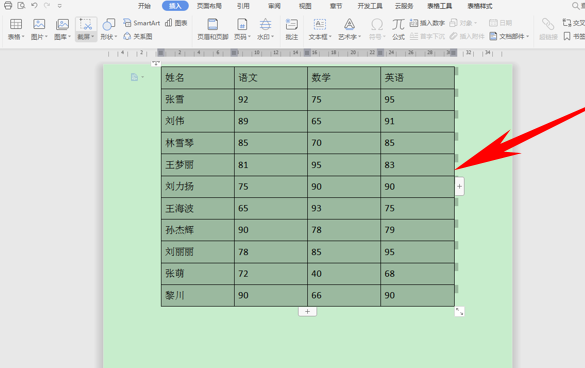The image size is (585, 368).
Task: Click the 首字下沉 drop cap button
Action: coord(427,36)
